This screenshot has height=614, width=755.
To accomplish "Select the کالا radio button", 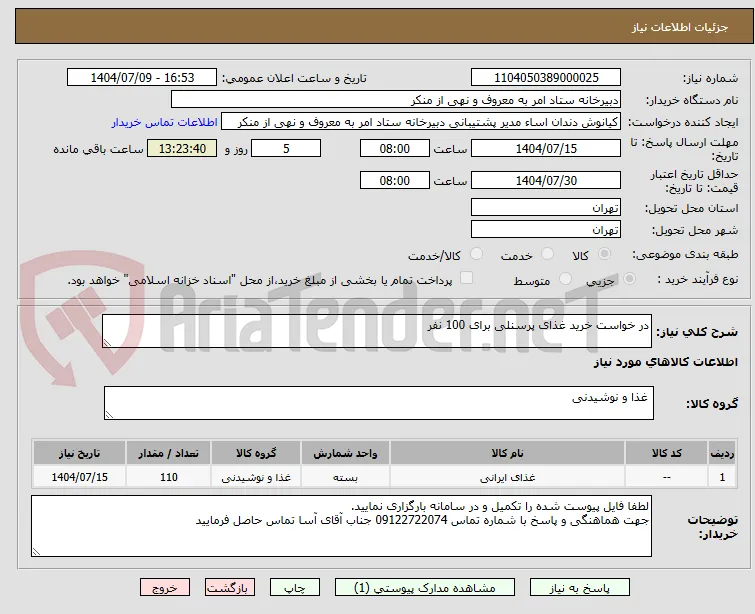I will click(604, 254).
